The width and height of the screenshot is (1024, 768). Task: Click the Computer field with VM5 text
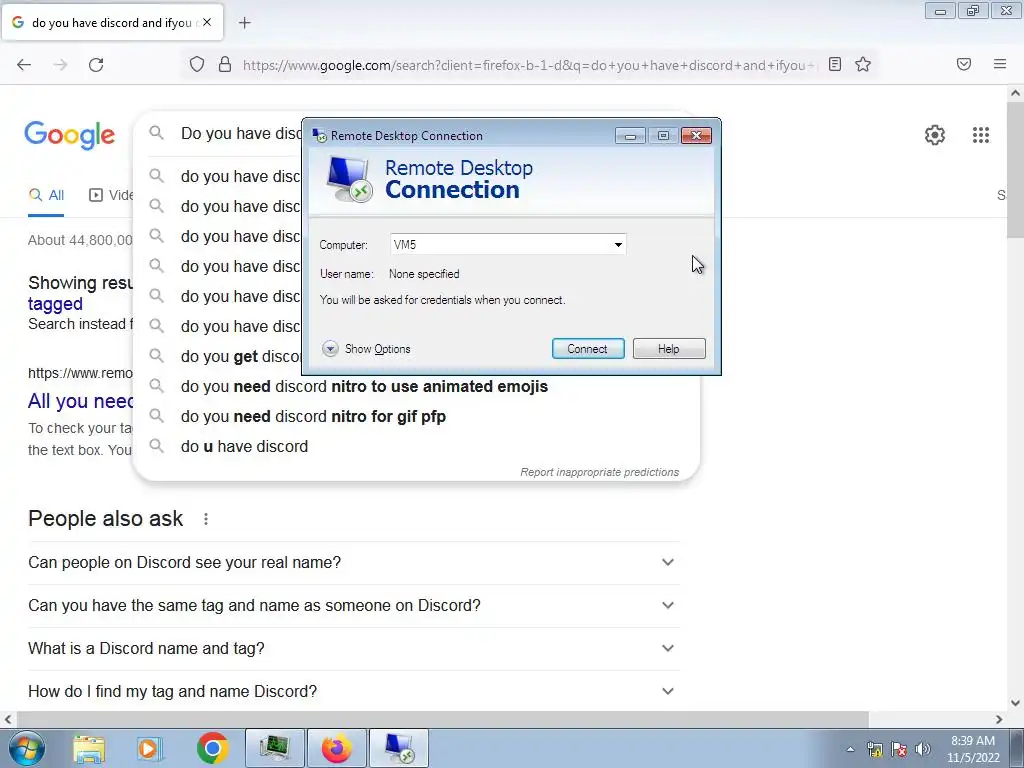point(507,245)
